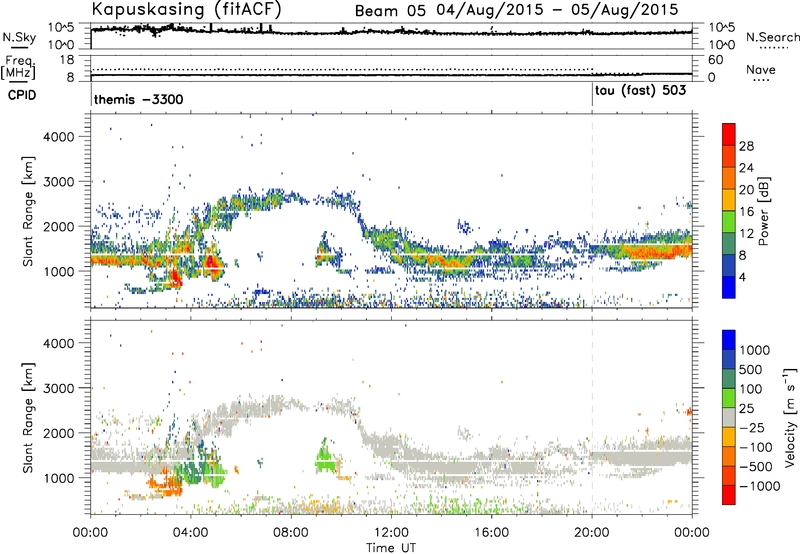Click the '2000' tick on the velocity panel axis
The width and height of the screenshot is (800, 554).
tap(59, 433)
